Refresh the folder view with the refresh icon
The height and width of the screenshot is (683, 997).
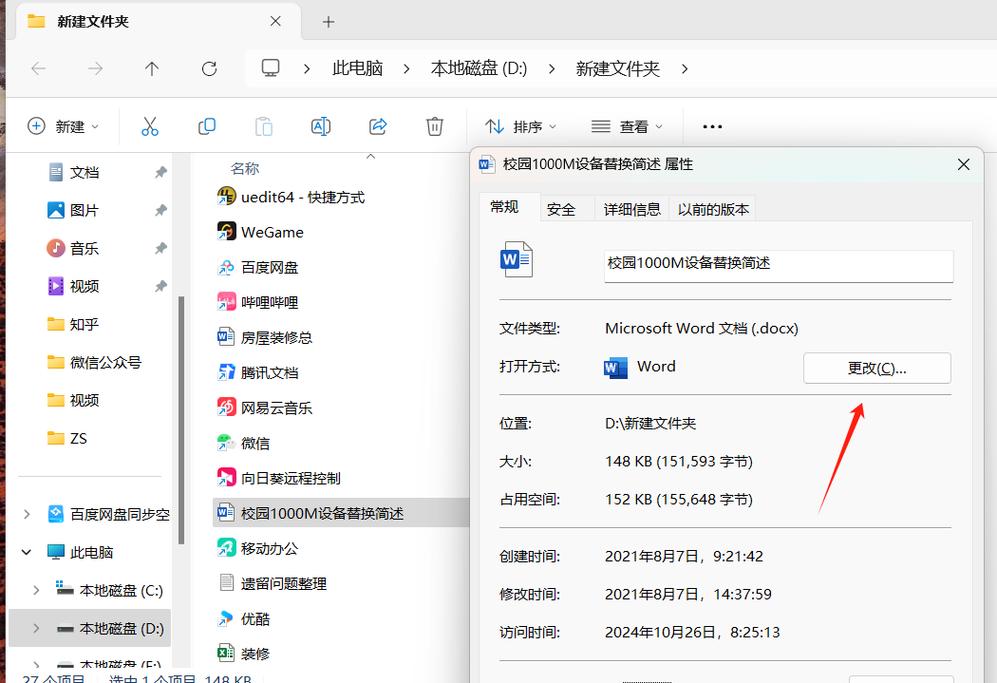[209, 68]
